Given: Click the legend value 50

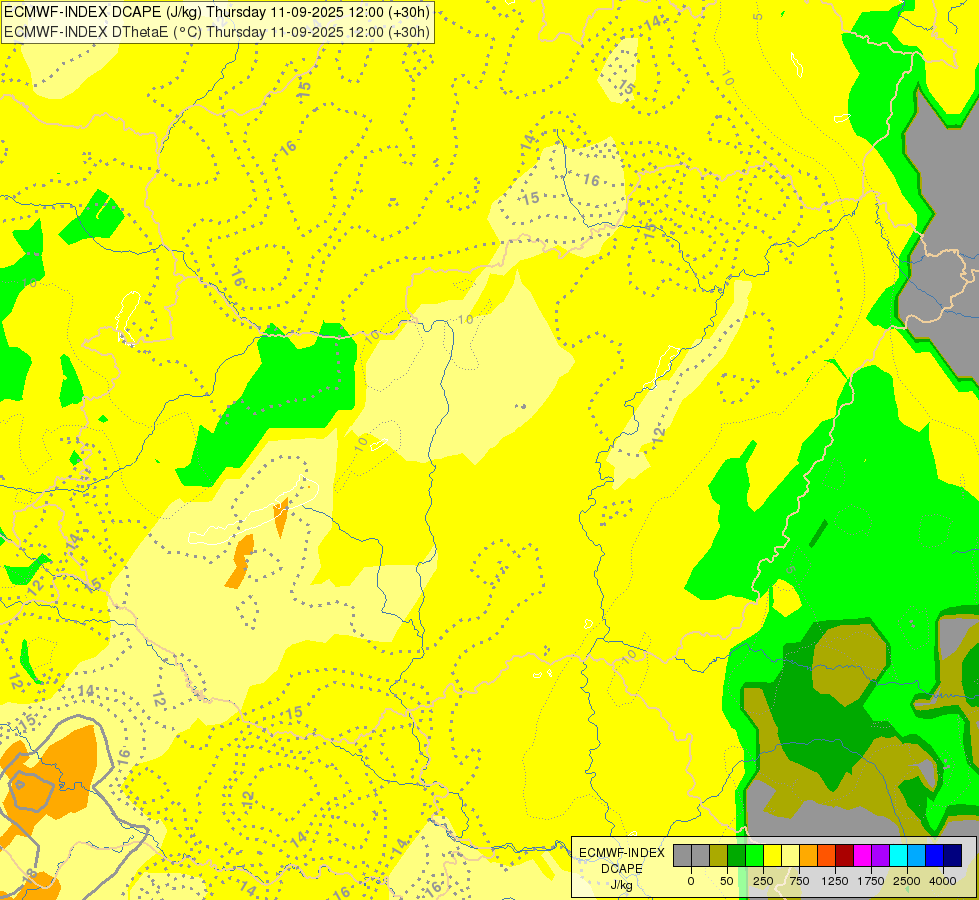Looking at the screenshot, I should (x=727, y=881).
